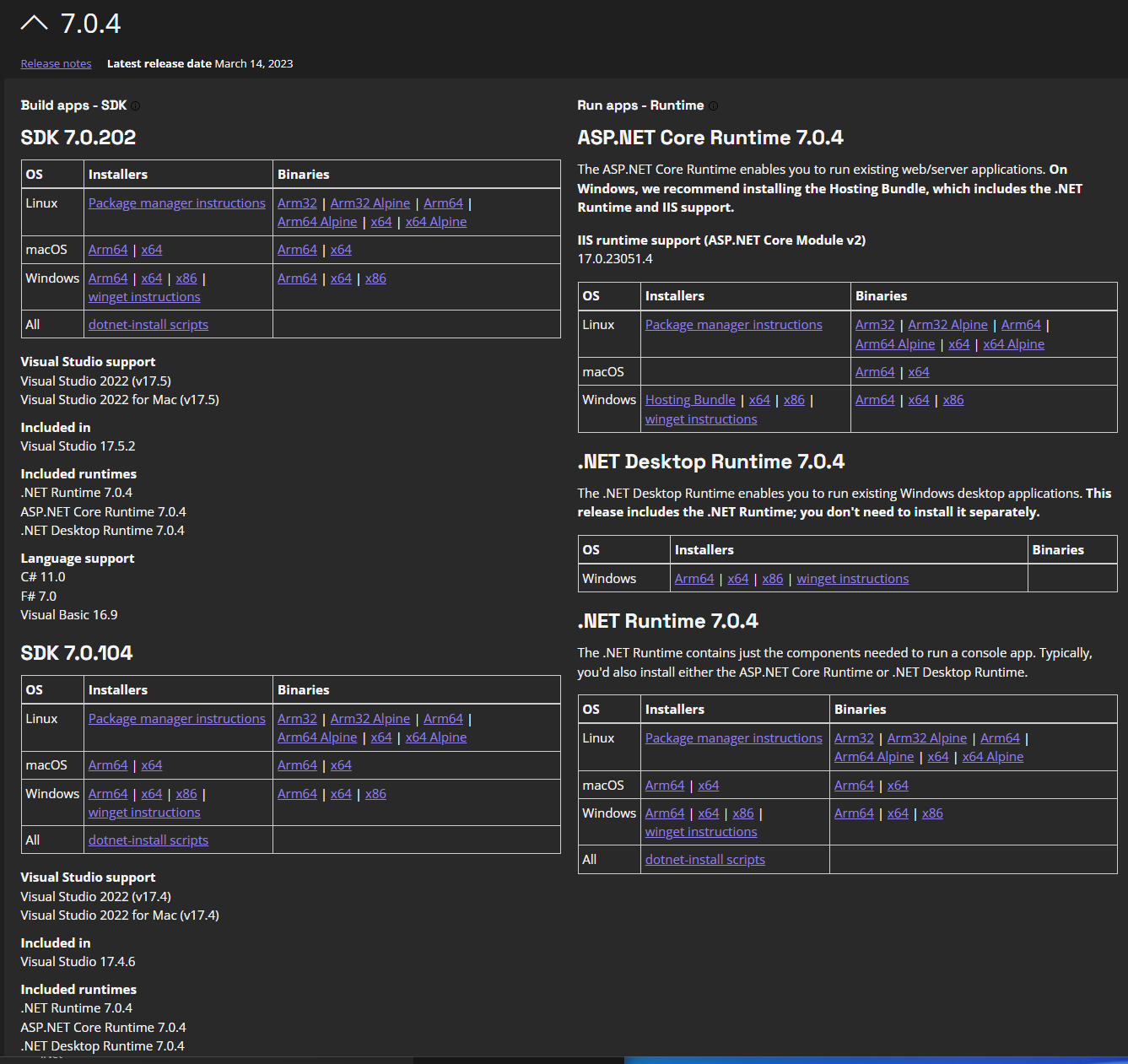Image resolution: width=1128 pixels, height=1064 pixels.
Task: Download ASP.NET Core Runtime Windows x86 binary
Action: (x=953, y=400)
